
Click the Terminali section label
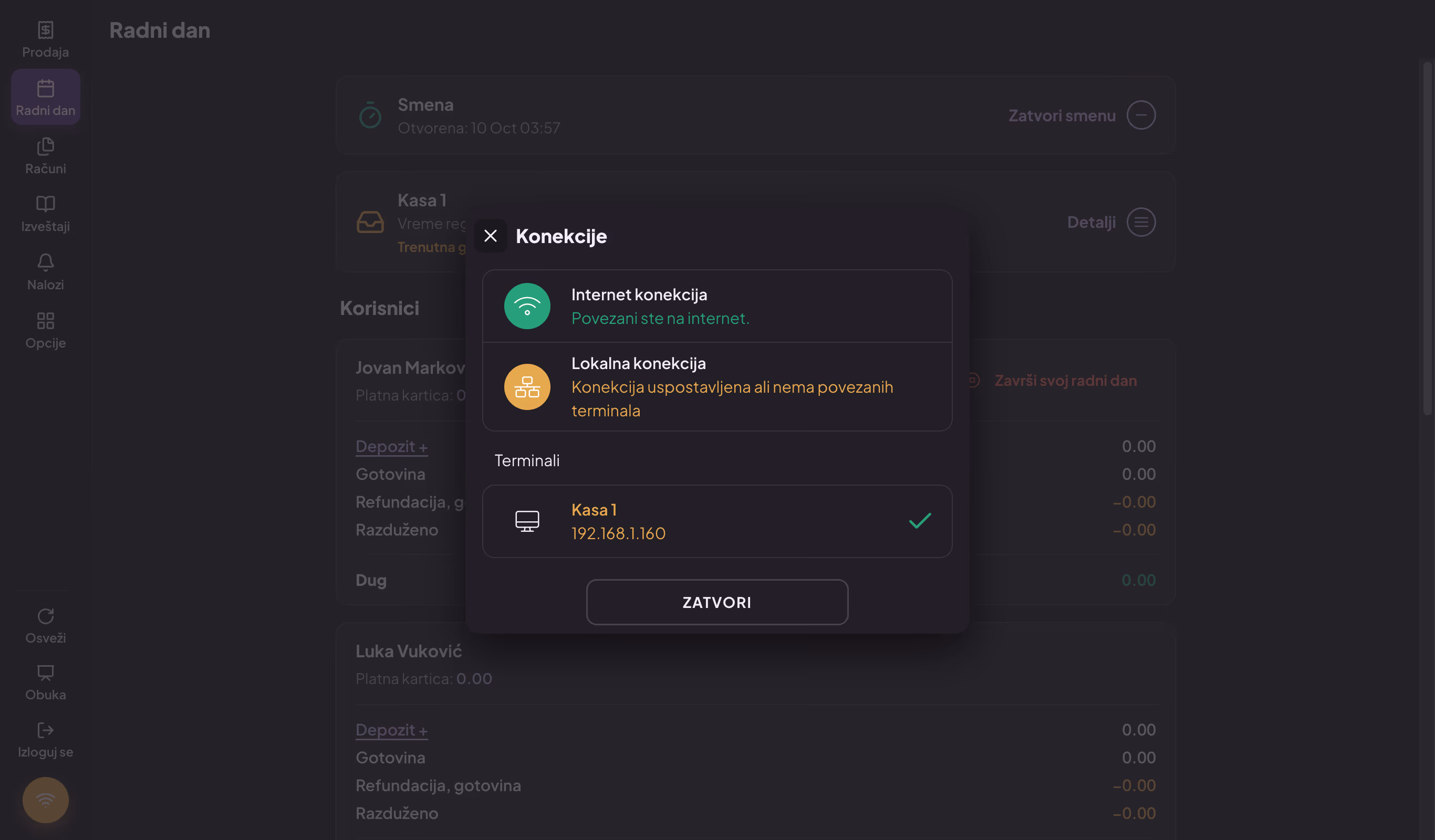[527, 461]
